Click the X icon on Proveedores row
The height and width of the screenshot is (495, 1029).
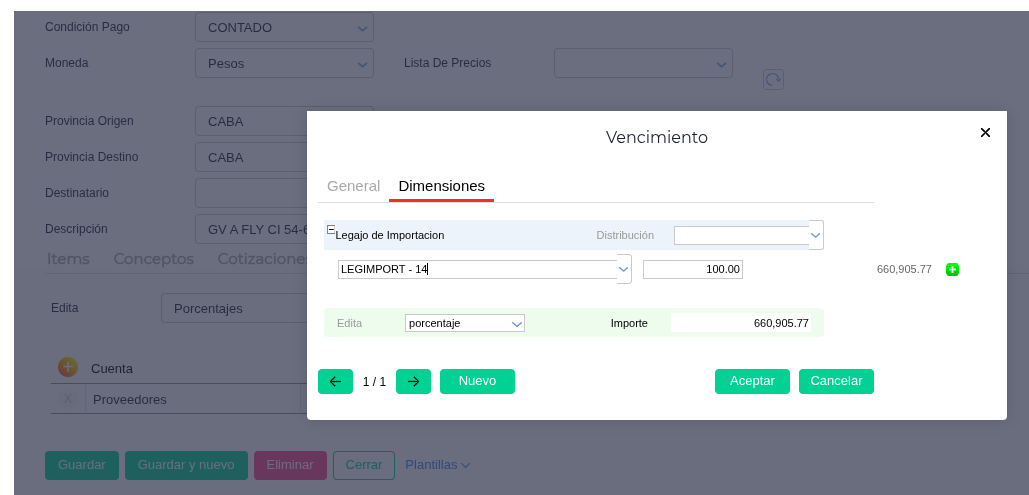[68, 399]
